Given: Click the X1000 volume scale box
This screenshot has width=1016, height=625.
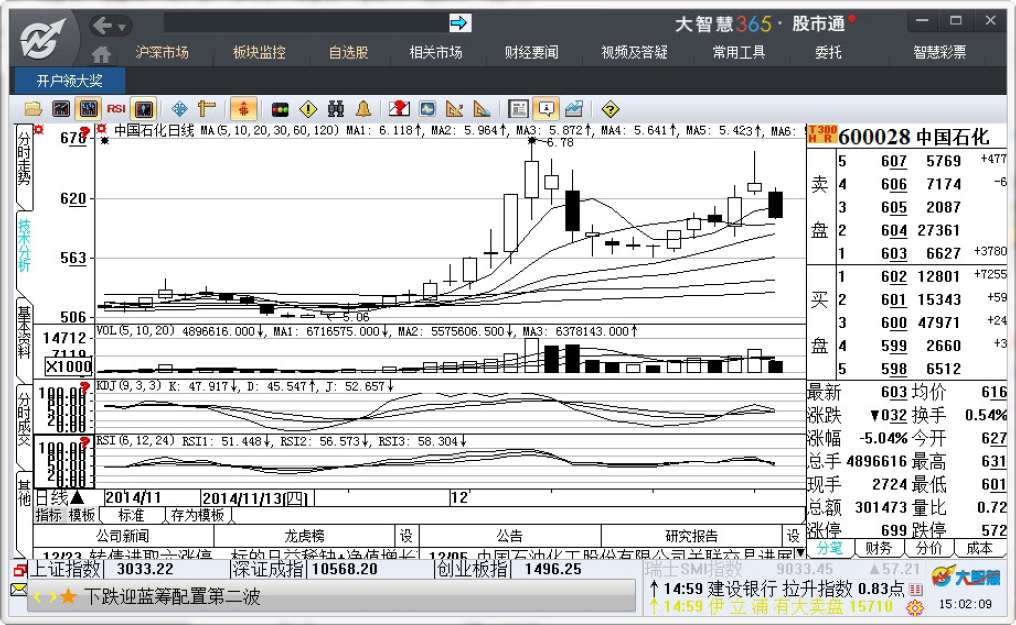Looking at the screenshot, I should click(x=69, y=366).
